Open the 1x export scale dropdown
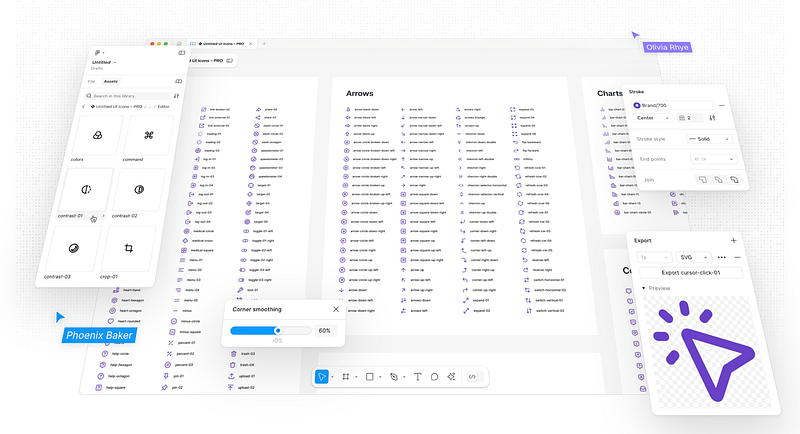This screenshot has width=800, height=434. [654, 258]
